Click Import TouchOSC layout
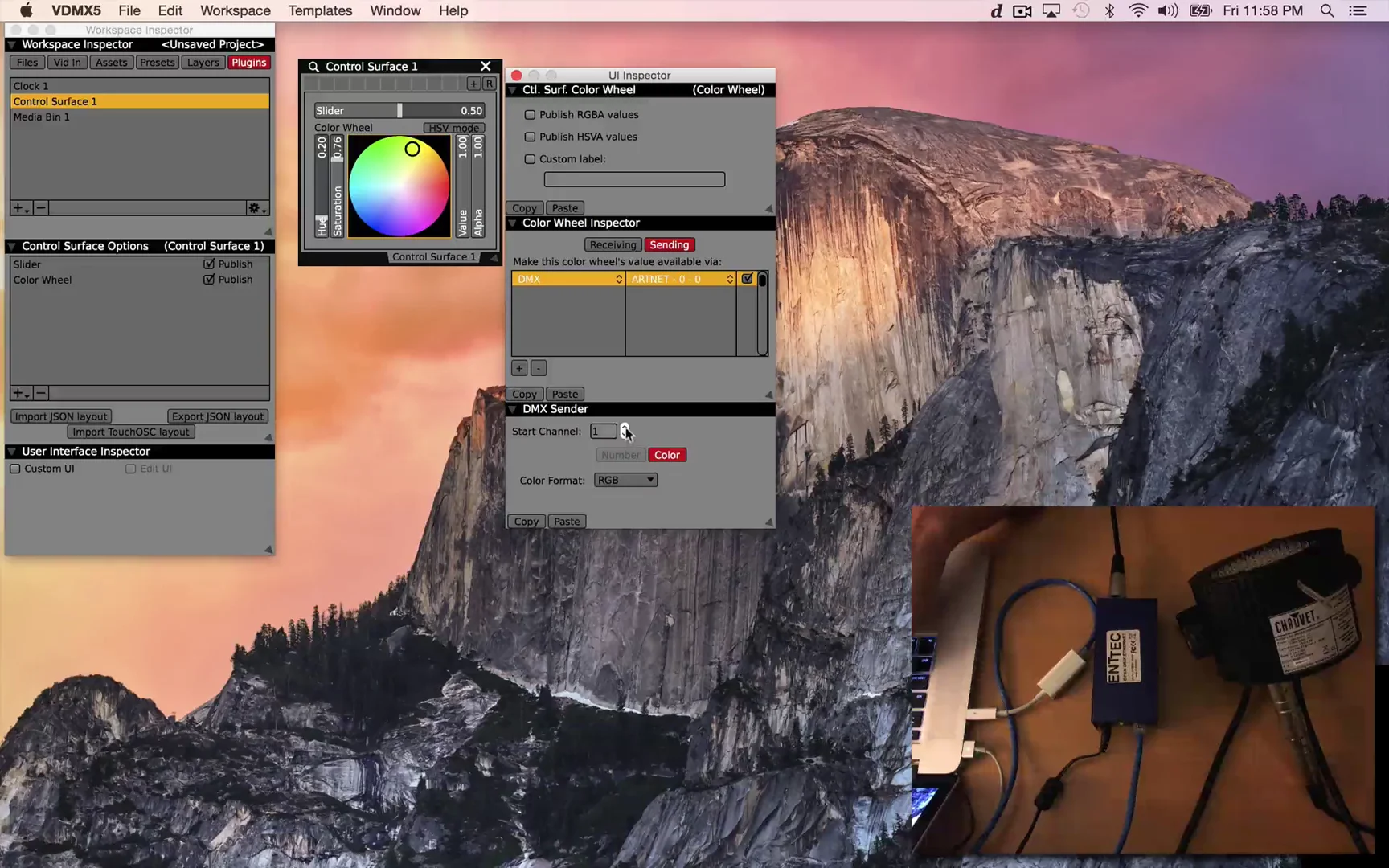Viewport: 1389px width, 868px height. (131, 432)
